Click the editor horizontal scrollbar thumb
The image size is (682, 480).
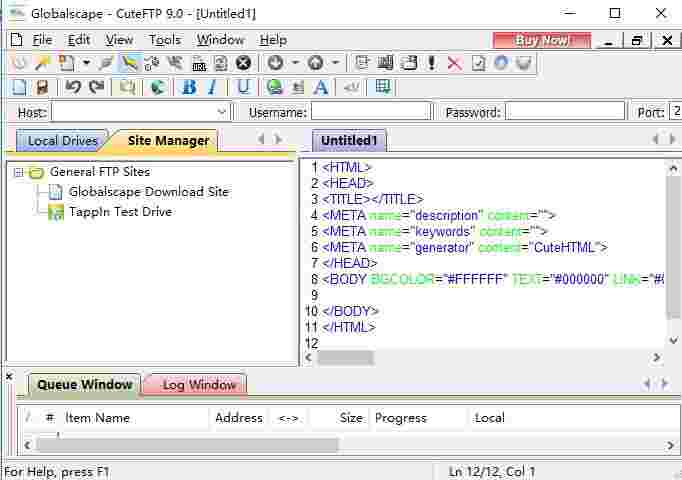point(345,357)
